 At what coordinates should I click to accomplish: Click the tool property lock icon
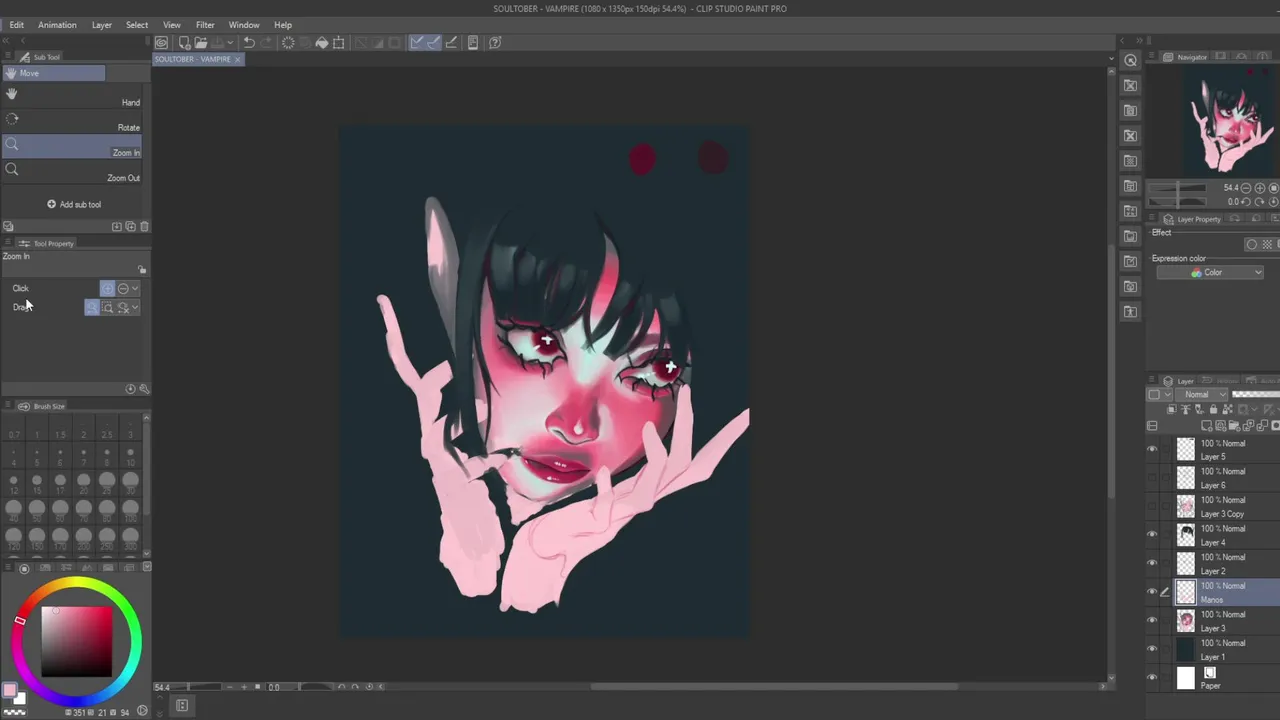[x=142, y=270]
